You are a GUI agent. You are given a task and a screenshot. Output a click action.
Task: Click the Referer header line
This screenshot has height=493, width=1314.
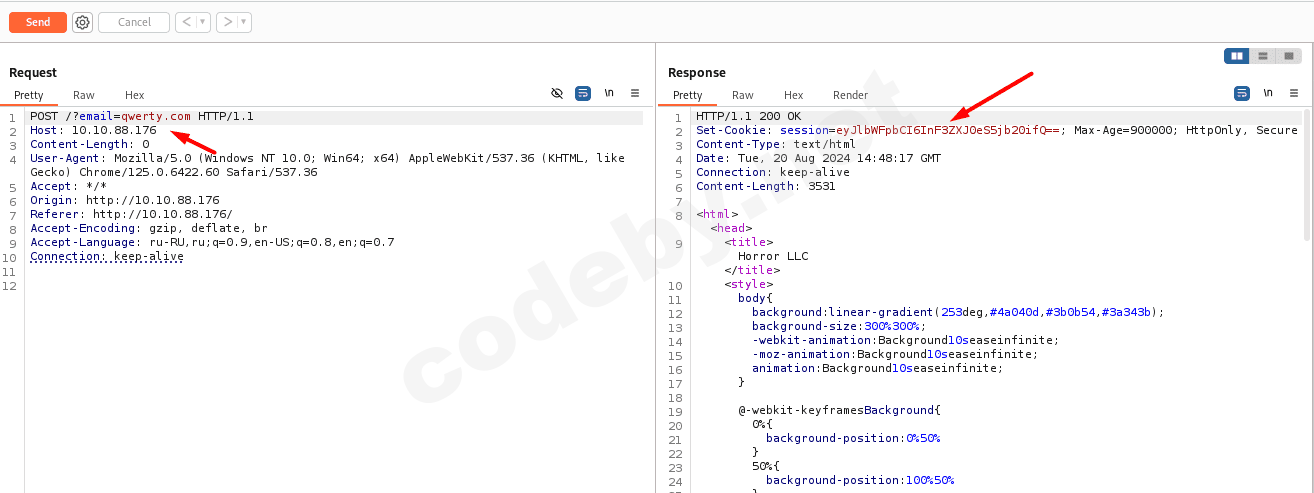point(131,214)
